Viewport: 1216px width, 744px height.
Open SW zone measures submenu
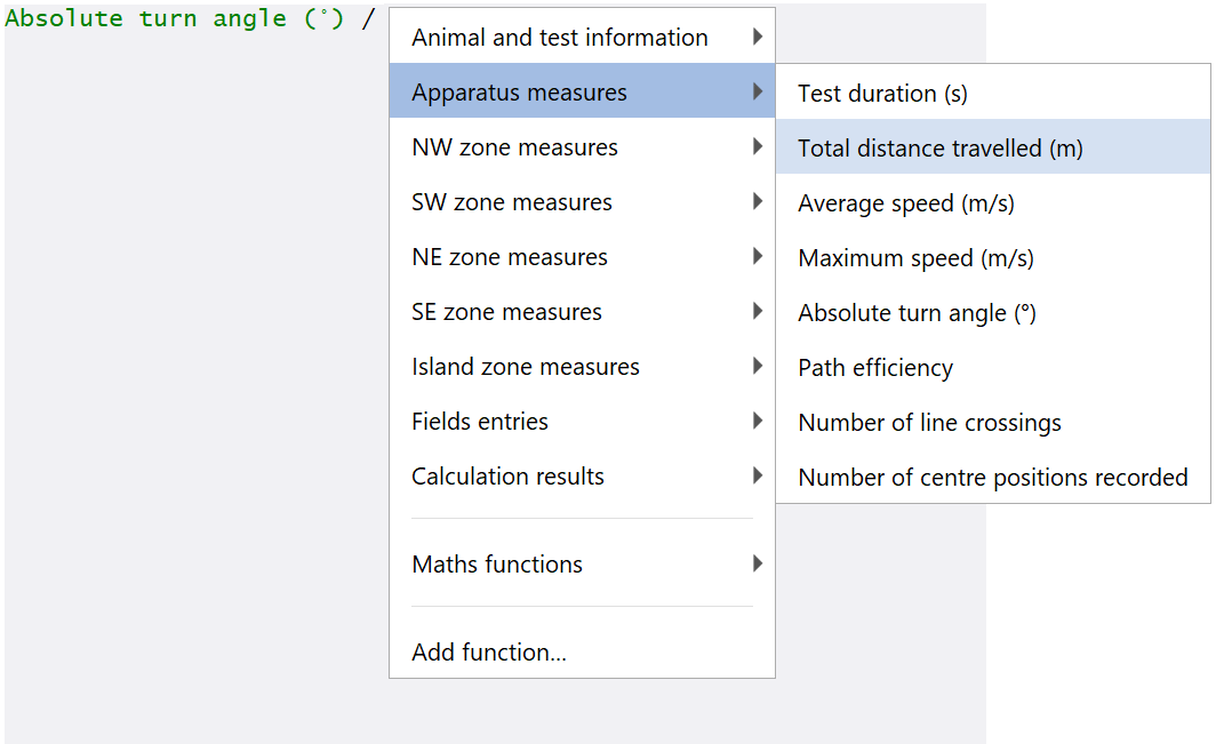click(582, 202)
